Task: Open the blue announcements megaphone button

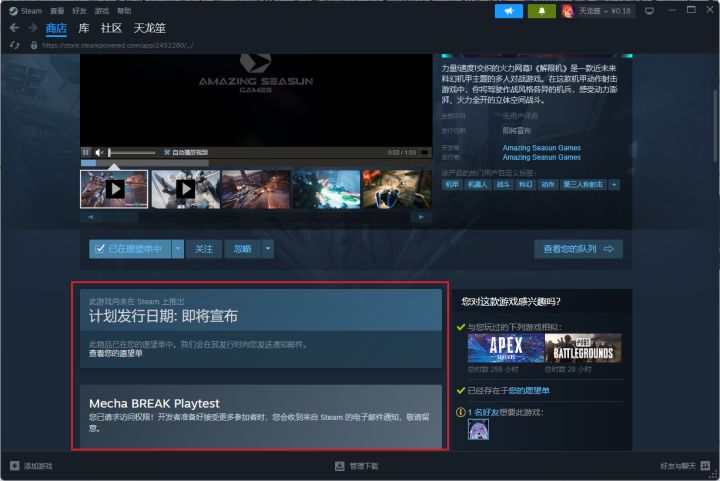Action: 509,11
